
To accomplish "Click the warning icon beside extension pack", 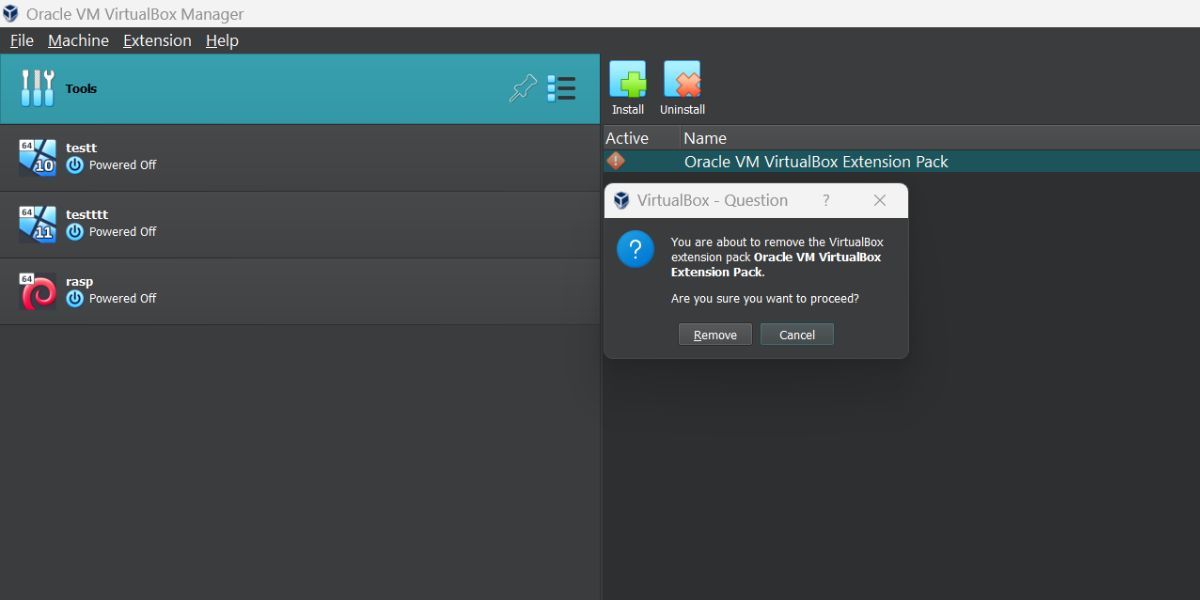I will [617, 161].
